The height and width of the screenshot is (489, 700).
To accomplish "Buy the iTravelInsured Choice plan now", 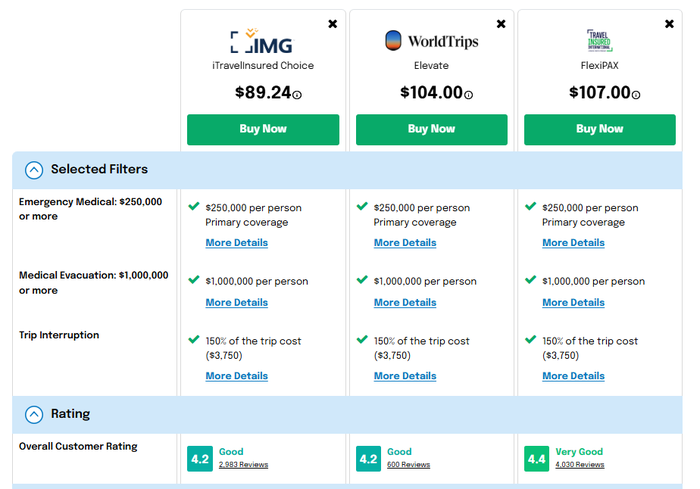I will [x=263, y=130].
